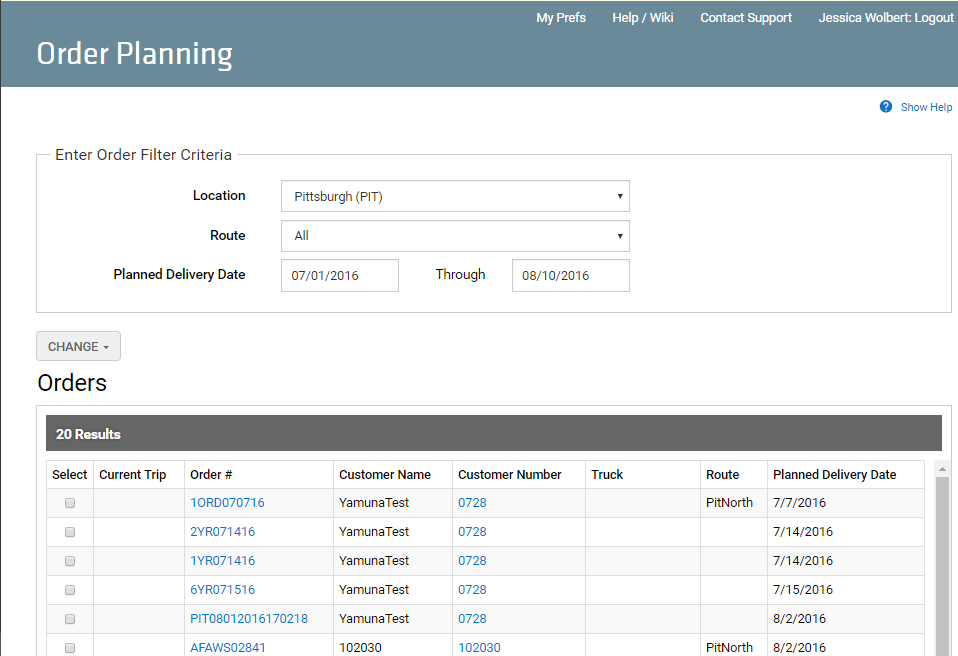This screenshot has height=656, width=958.
Task: Click the Truck column header
Action: 643,475
